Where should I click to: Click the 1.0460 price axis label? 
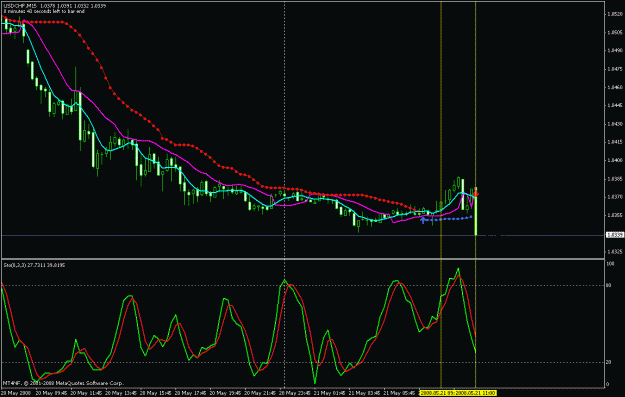(614, 87)
